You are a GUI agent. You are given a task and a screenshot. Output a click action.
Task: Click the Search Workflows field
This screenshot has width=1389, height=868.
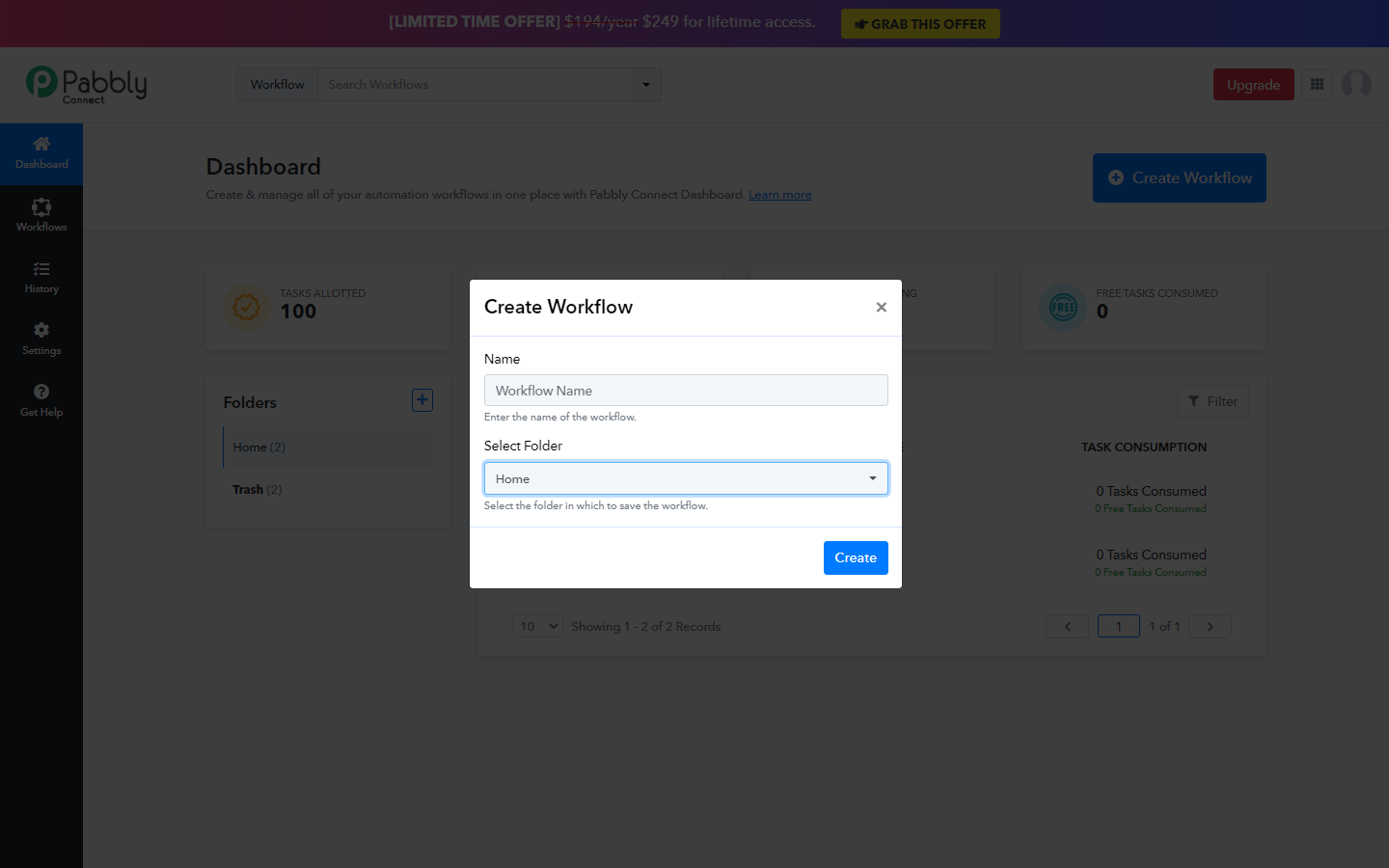click(x=475, y=85)
